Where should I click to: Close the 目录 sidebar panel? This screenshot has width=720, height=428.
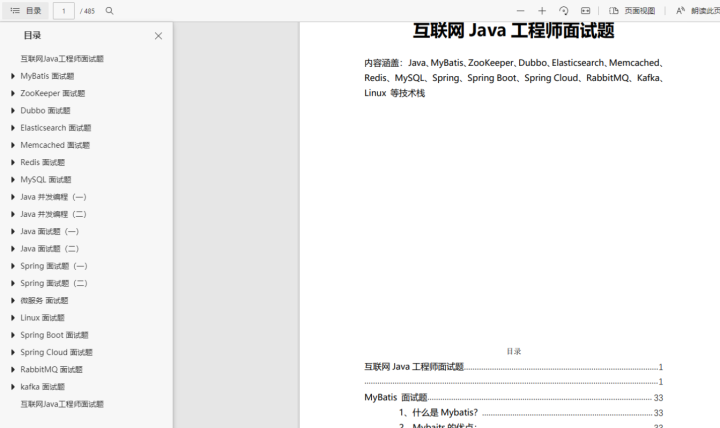[x=158, y=36]
